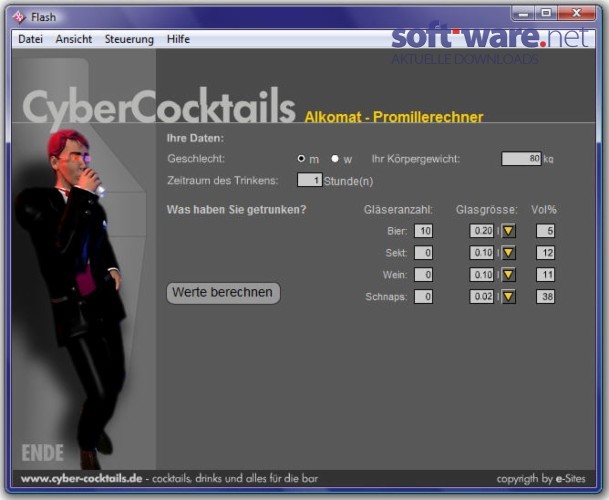Open the Sekt Glasgrösse dropdown arrow
Image resolution: width=609 pixels, height=500 pixels.
(x=508, y=253)
